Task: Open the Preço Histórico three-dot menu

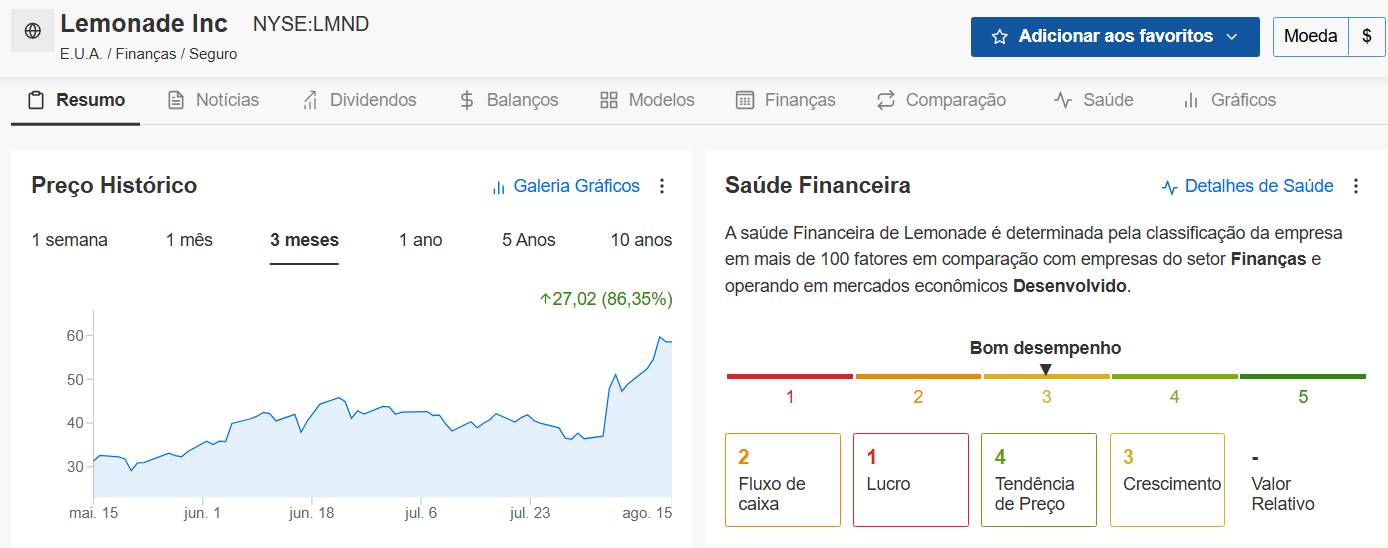Action: [x=661, y=186]
